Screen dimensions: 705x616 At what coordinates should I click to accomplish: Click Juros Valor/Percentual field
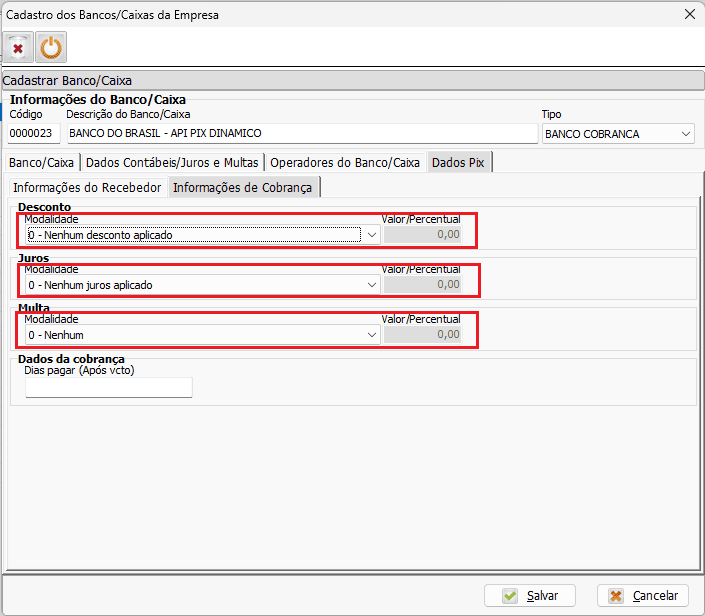[423, 284]
